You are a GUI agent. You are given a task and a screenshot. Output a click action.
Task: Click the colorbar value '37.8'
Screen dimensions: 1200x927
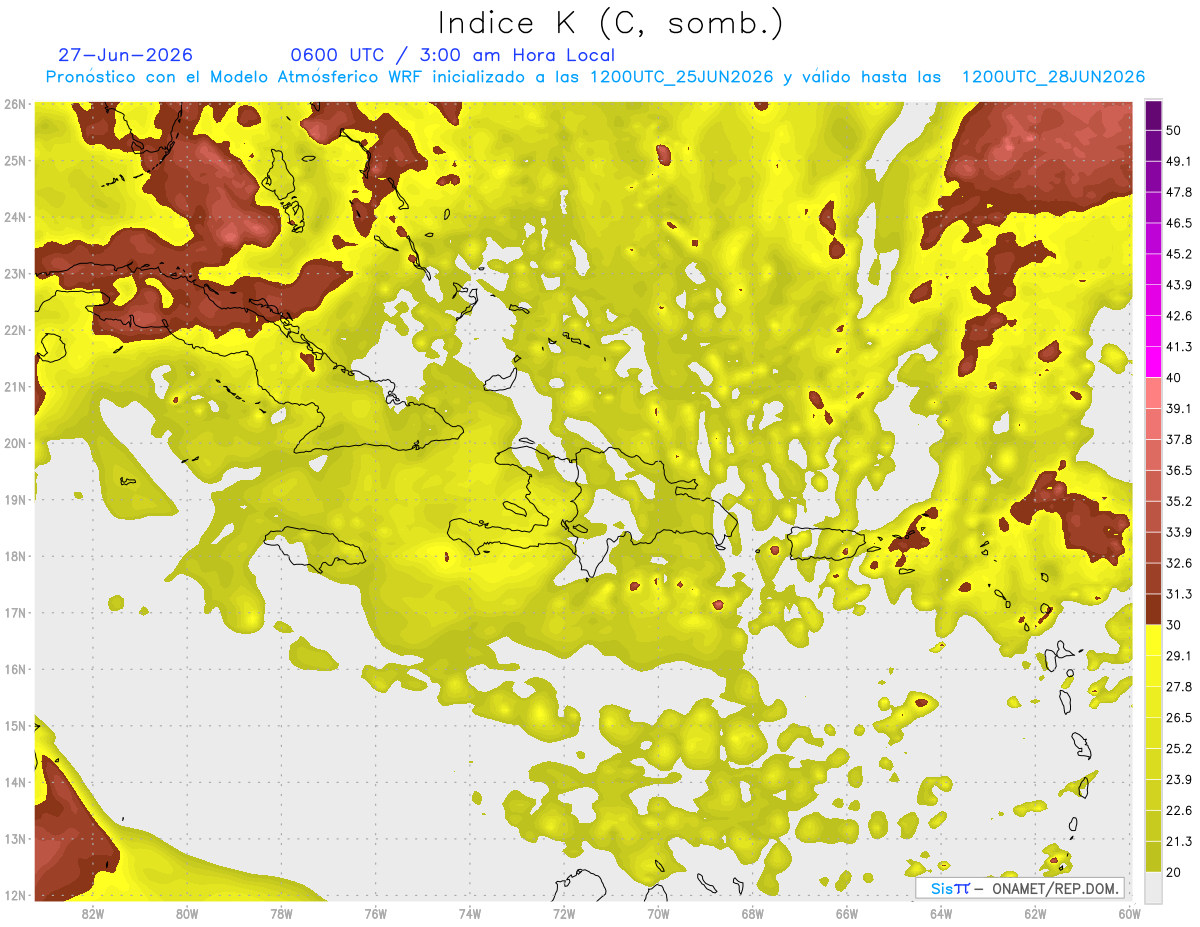click(1178, 440)
